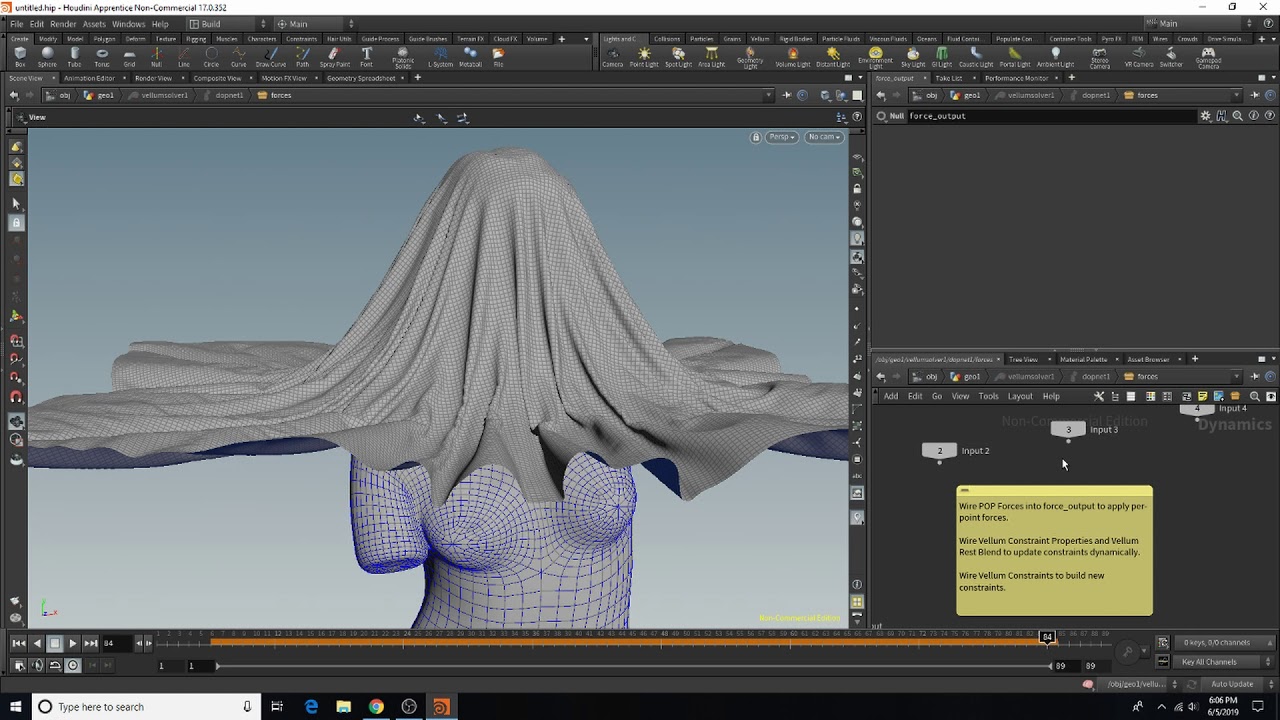The height and width of the screenshot is (720, 1280).
Task: Open the No cam camera dropdown
Action: coord(824,137)
